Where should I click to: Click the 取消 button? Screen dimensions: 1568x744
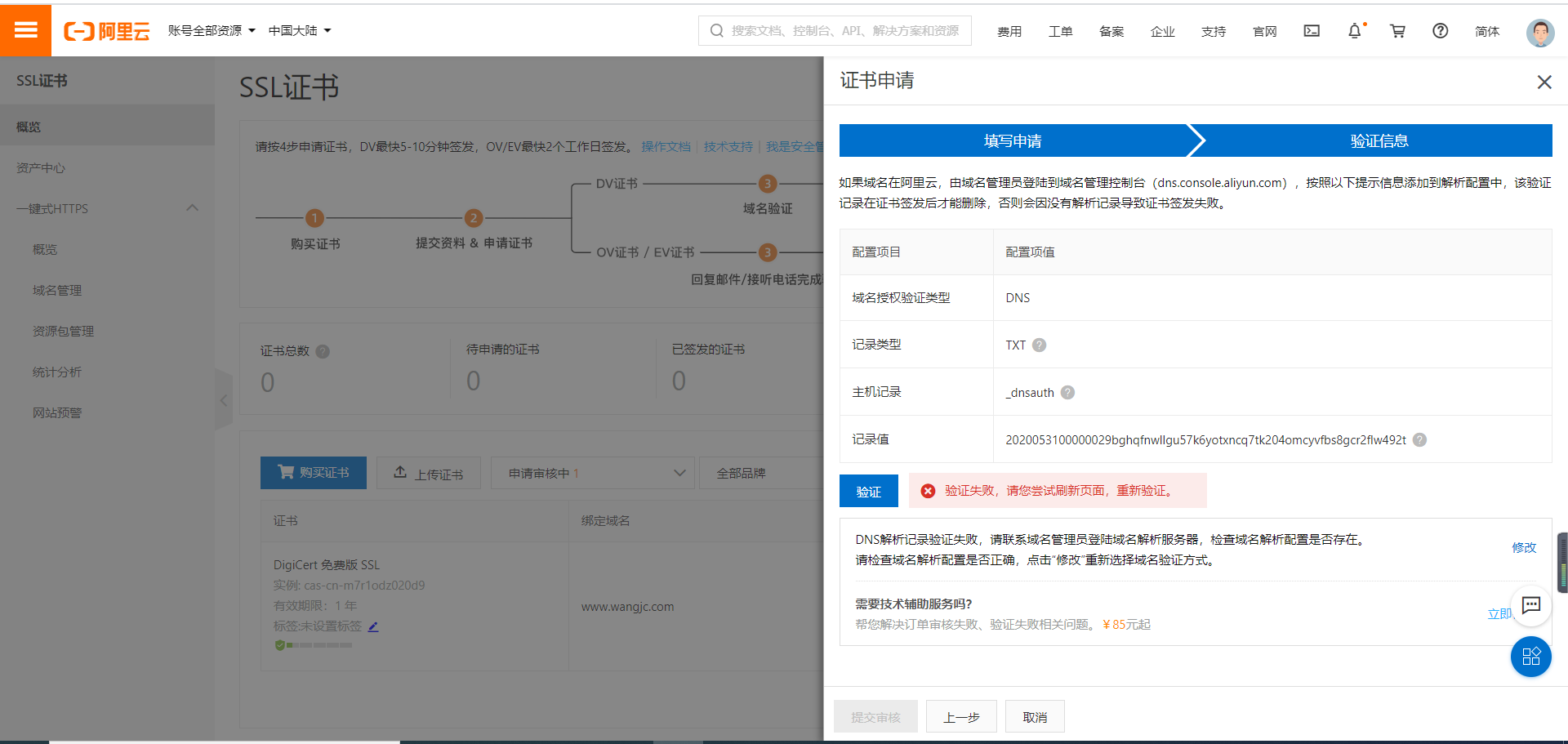[x=1035, y=716]
